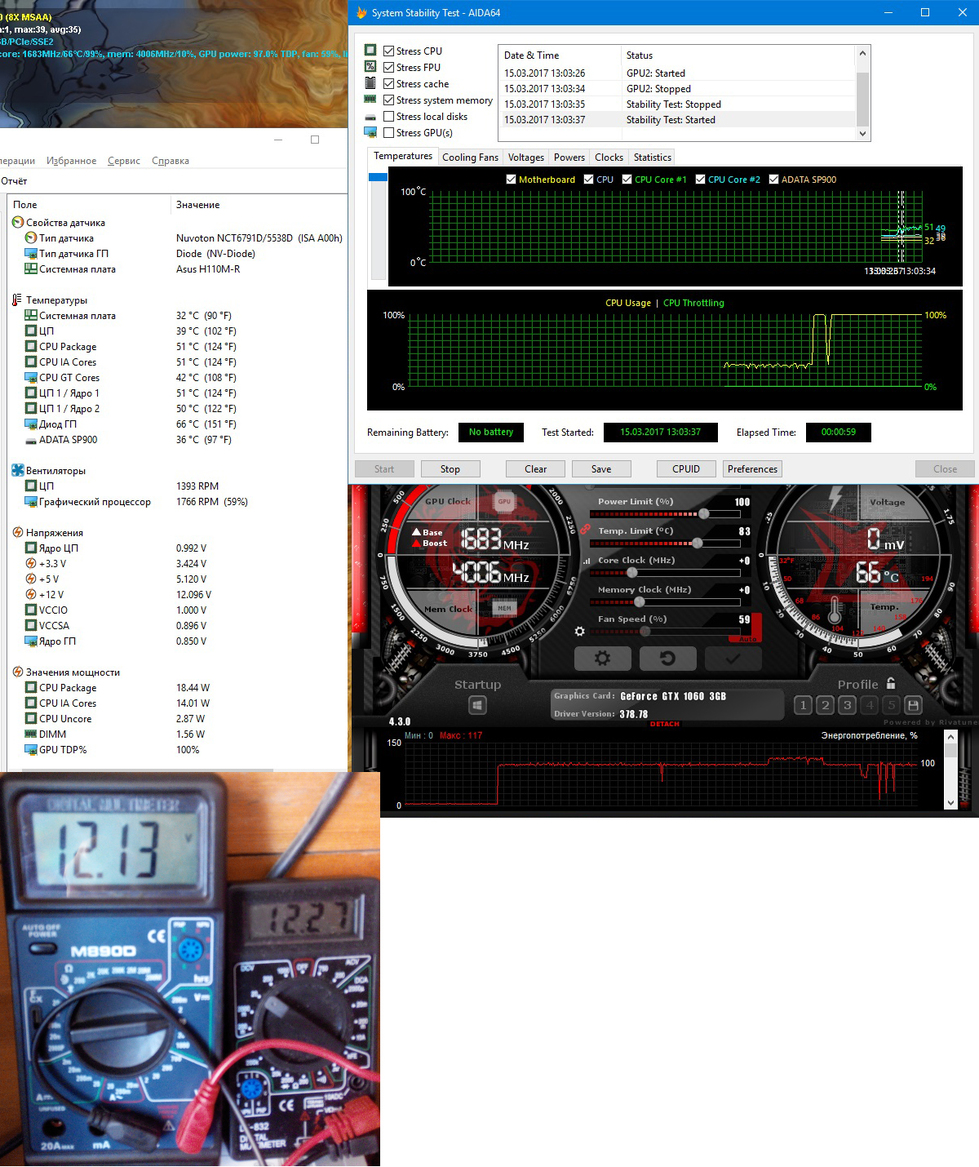Click the Clear button

pyautogui.click(x=535, y=469)
